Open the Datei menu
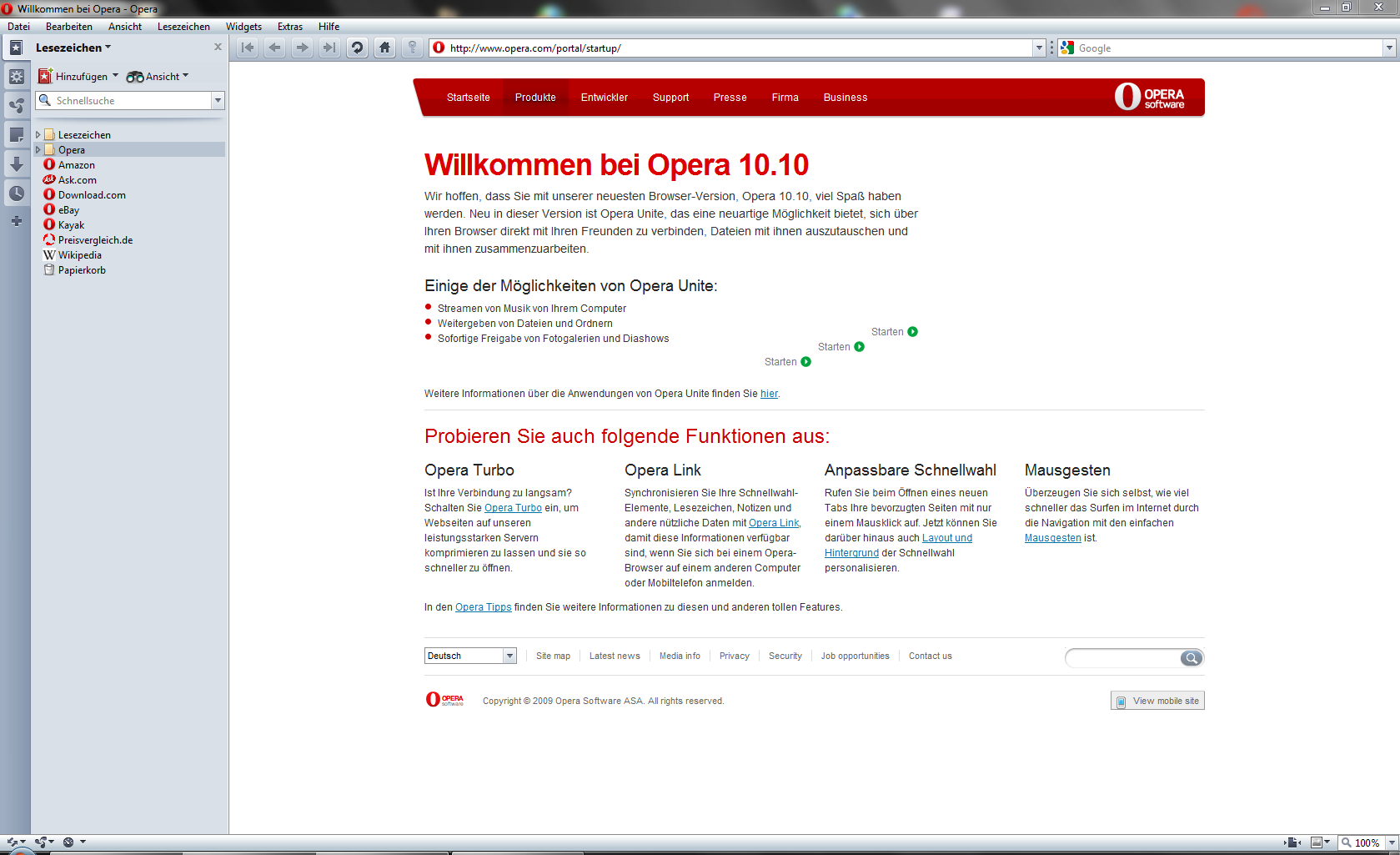This screenshot has width=1400, height=855. [18, 26]
